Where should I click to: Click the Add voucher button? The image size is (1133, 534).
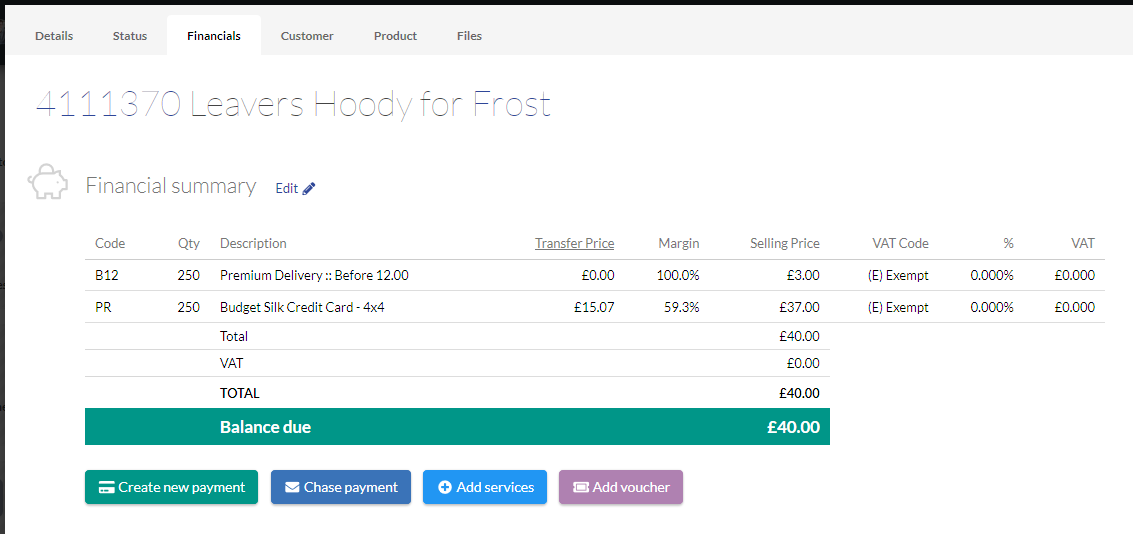(621, 487)
